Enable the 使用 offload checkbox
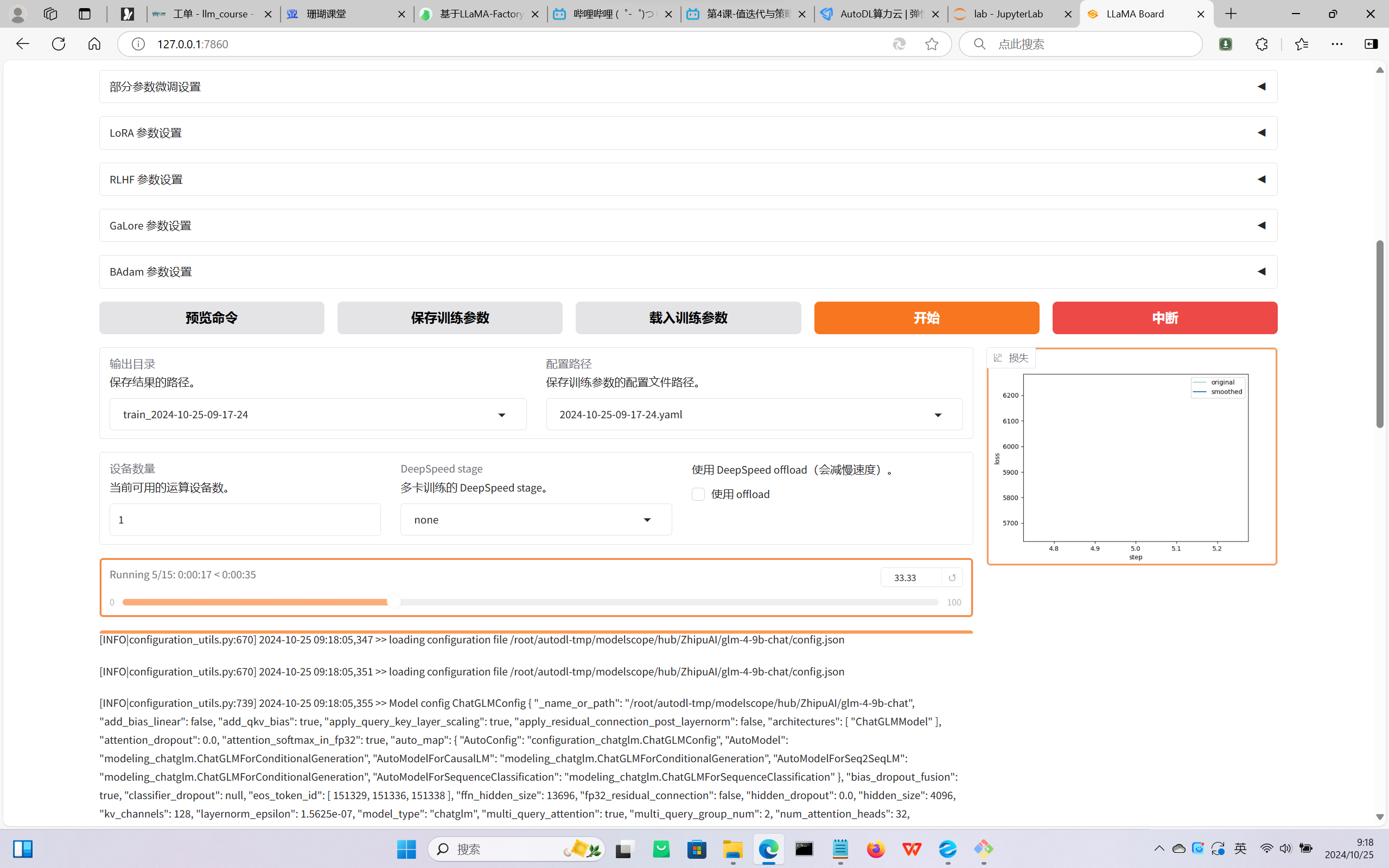The image size is (1389, 868). pos(698,494)
